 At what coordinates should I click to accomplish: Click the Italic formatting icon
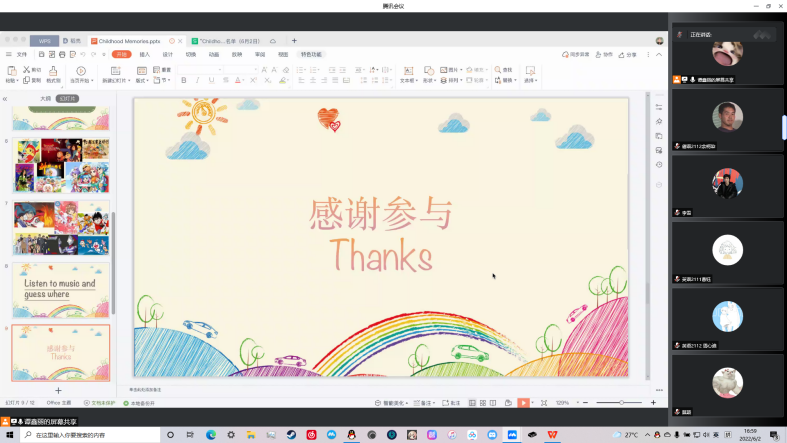[198, 80]
